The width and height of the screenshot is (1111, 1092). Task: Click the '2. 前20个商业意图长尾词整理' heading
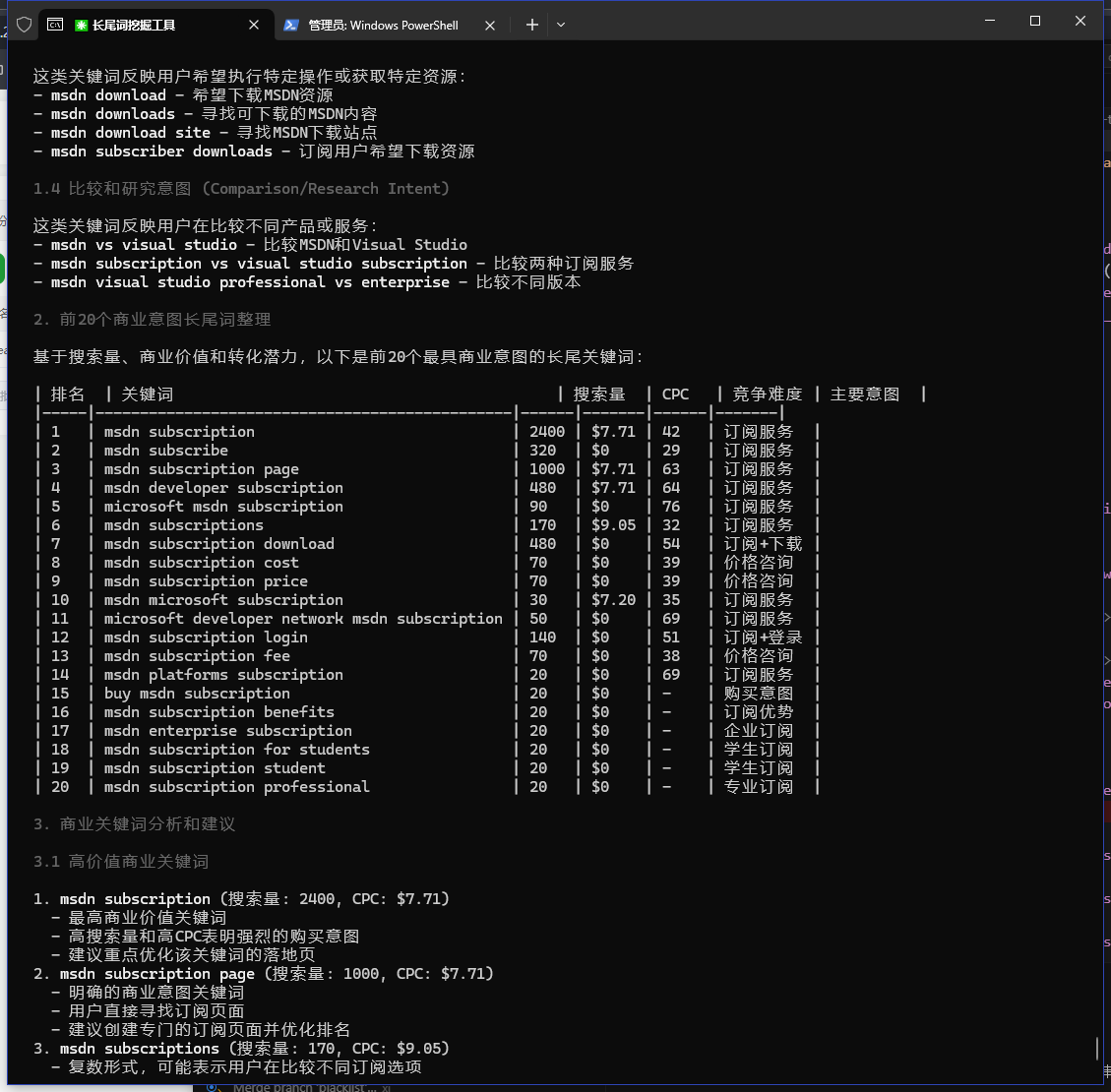[x=152, y=320]
